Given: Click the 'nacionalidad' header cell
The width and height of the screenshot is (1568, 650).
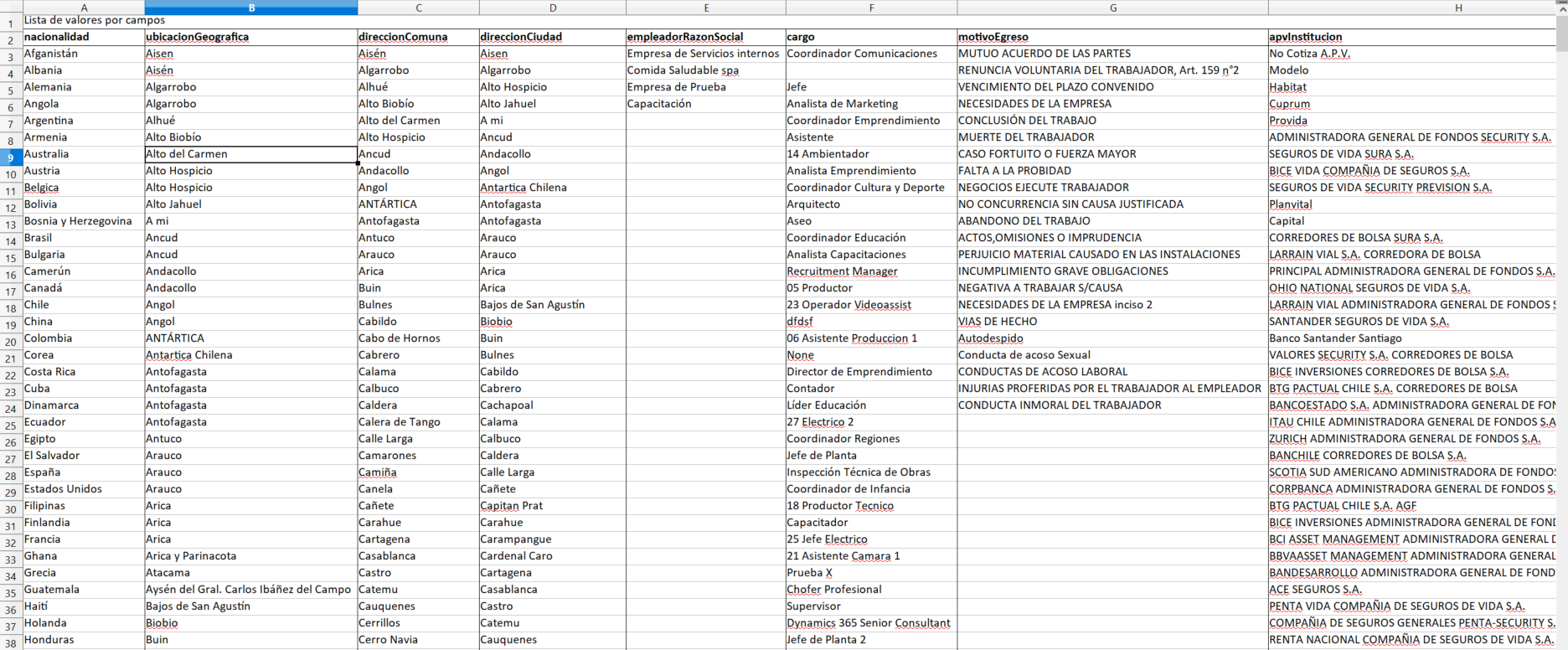Looking at the screenshot, I should [84, 37].
